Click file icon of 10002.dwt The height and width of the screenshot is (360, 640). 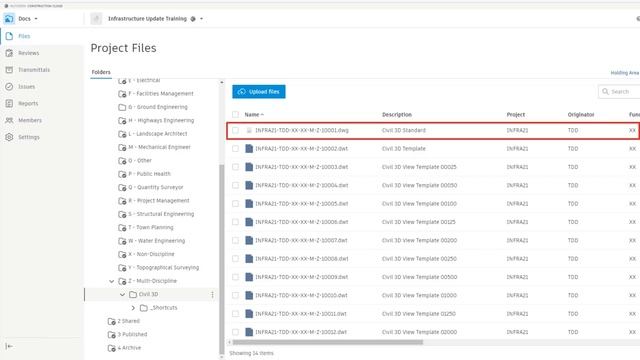click(249, 149)
